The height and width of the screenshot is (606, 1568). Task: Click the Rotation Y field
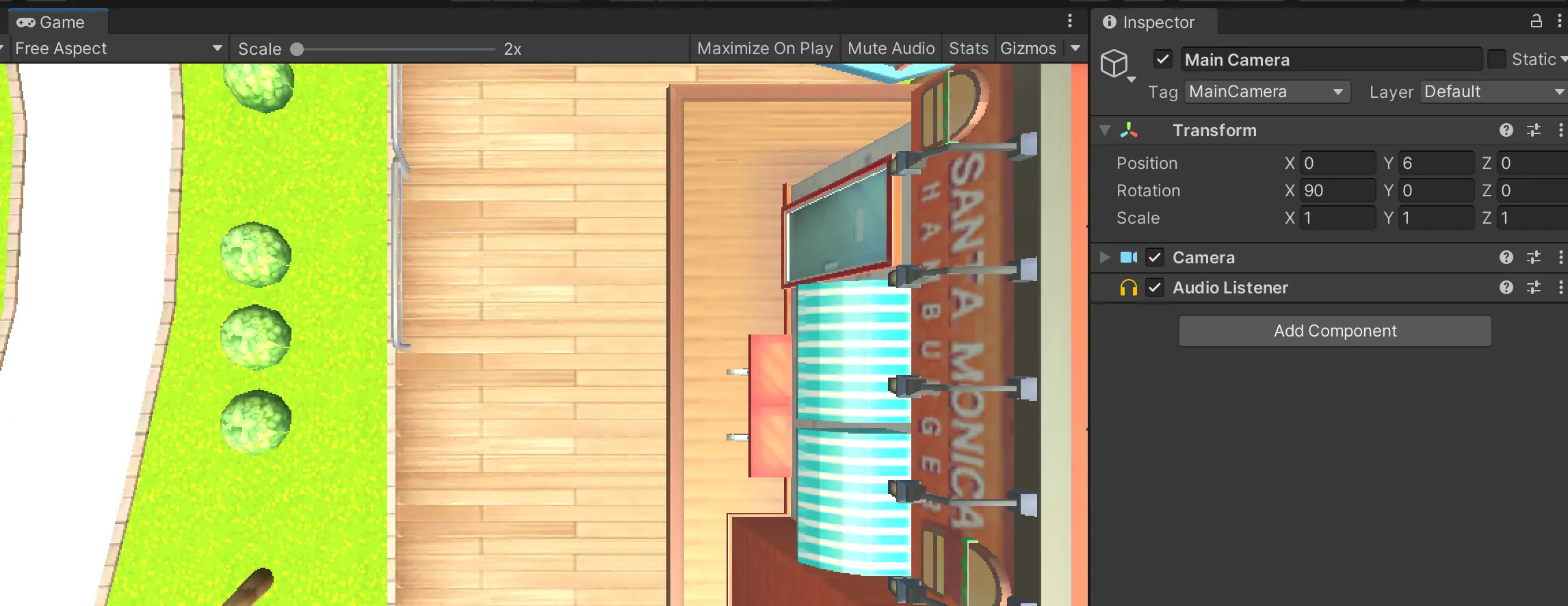point(1435,191)
